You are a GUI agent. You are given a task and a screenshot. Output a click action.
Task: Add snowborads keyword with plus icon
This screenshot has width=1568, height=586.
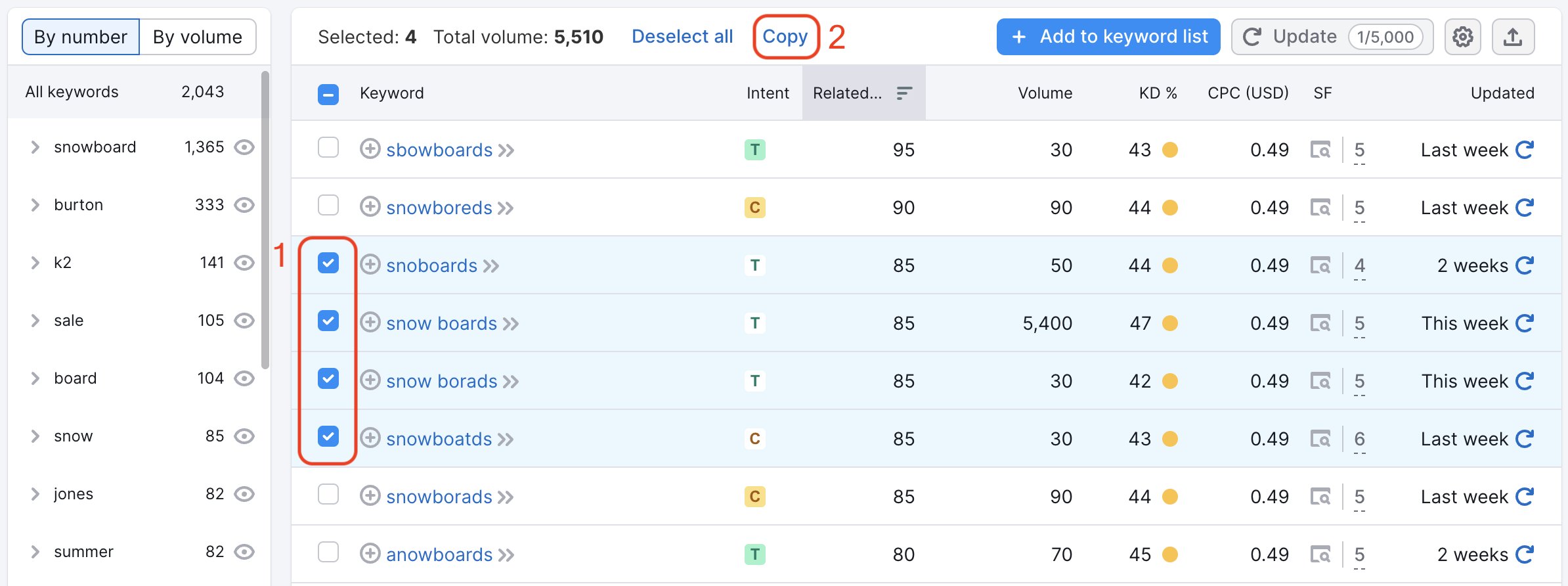[370, 496]
